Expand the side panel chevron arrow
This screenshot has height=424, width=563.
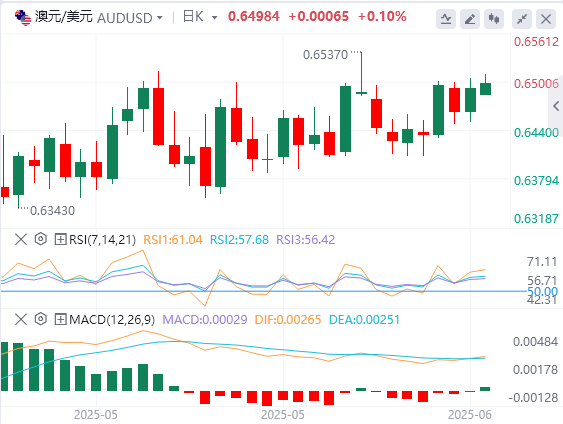coord(556,106)
